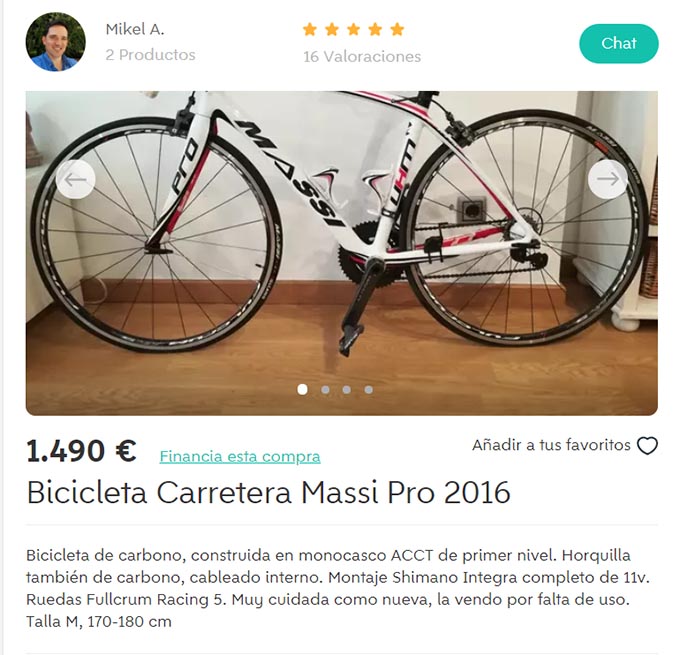This screenshot has height=655, width=680.
Task: Click the heart favorite icon
Action: point(647,446)
